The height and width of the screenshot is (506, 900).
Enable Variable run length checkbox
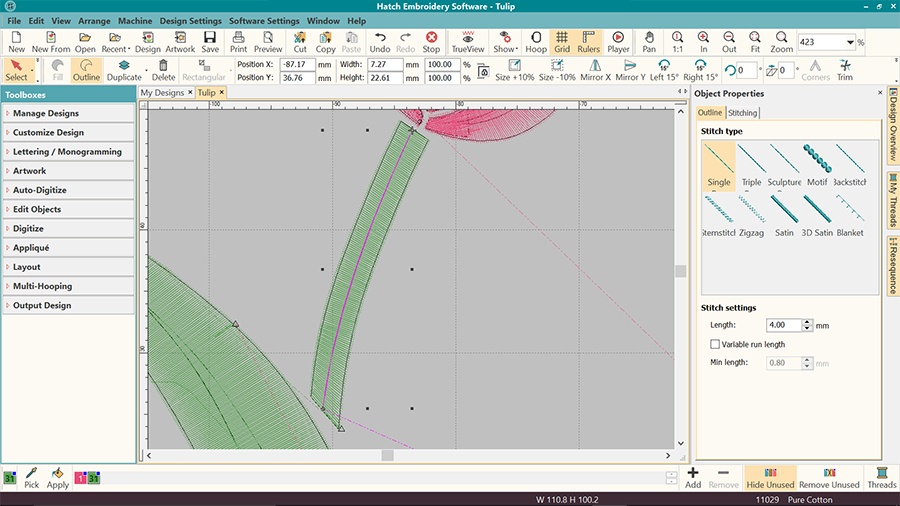[715, 344]
